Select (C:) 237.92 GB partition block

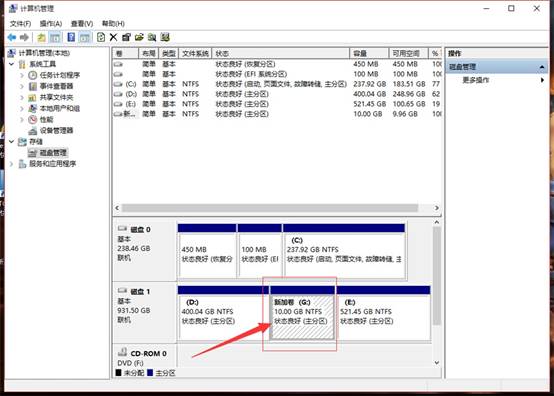click(344, 251)
